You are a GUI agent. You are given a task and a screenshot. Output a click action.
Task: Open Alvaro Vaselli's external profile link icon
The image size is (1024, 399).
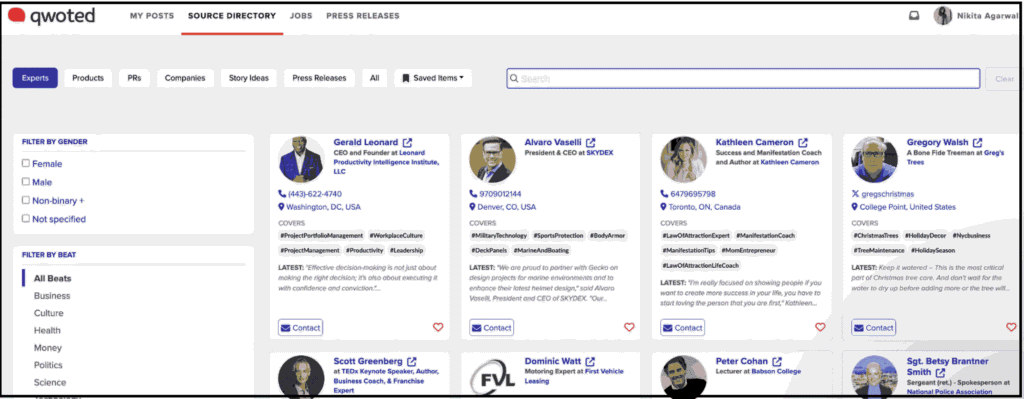tap(590, 142)
